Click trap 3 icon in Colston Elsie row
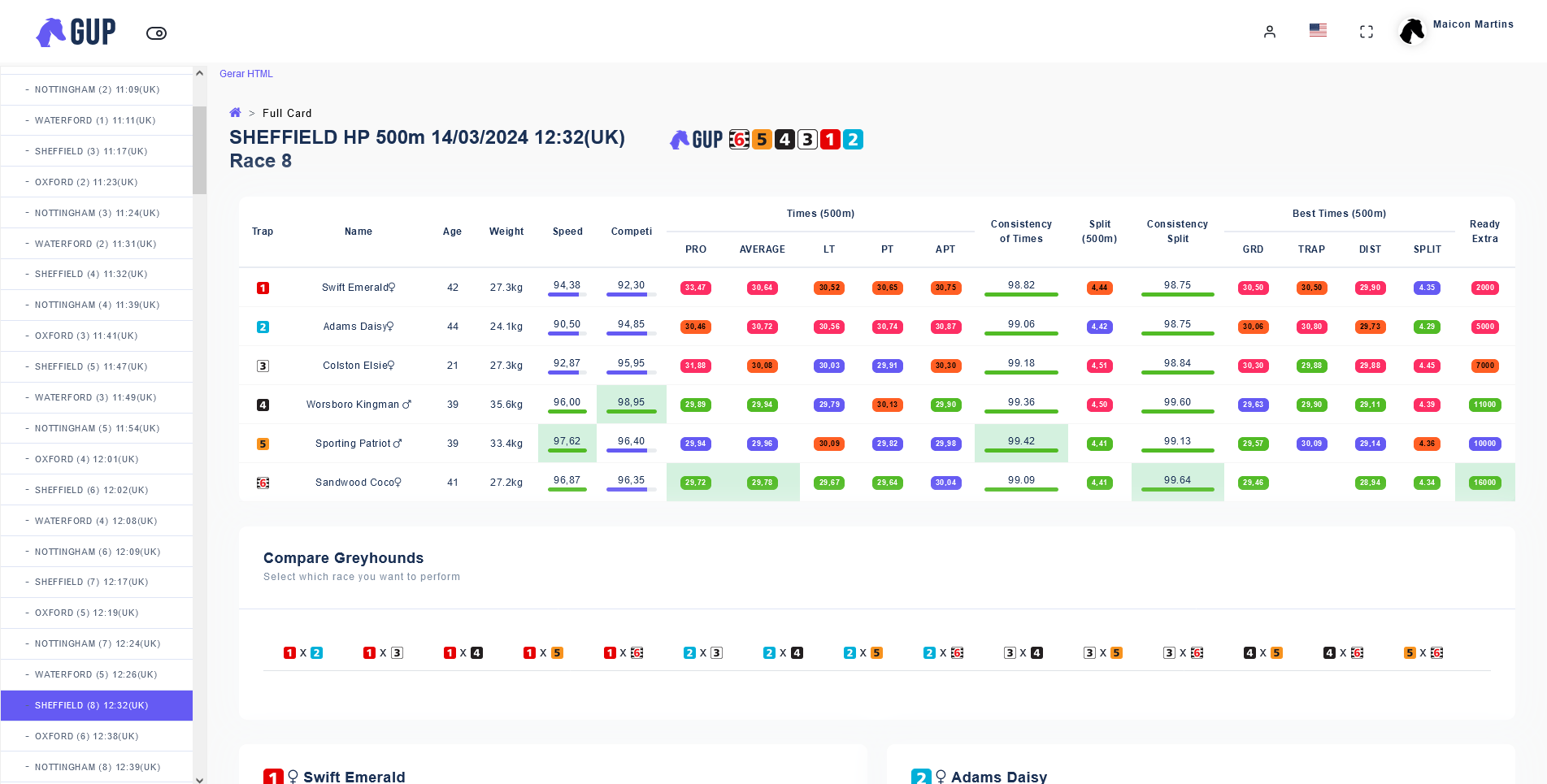The width and height of the screenshot is (1547, 784). coord(263,366)
